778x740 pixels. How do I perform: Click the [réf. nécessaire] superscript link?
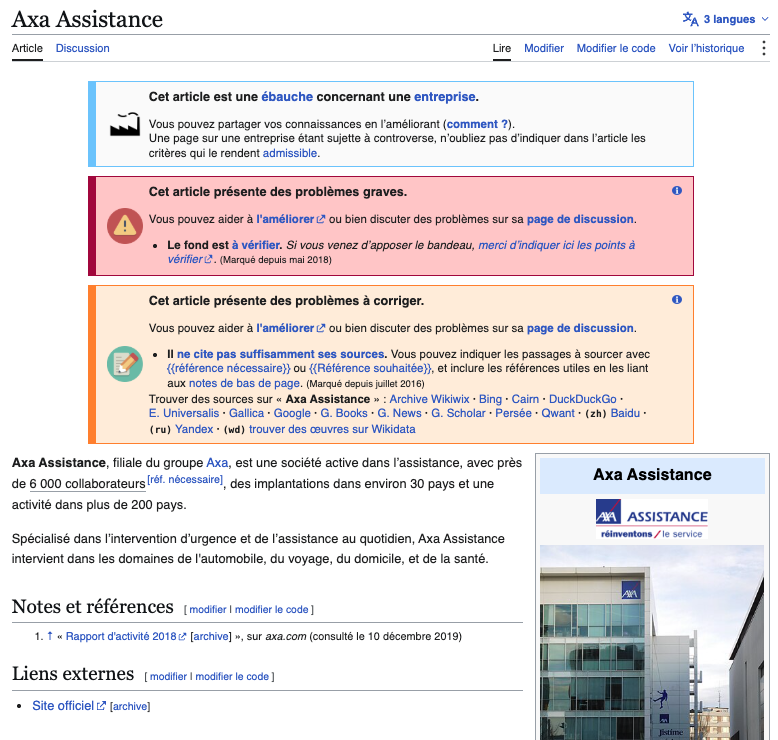pos(185,479)
